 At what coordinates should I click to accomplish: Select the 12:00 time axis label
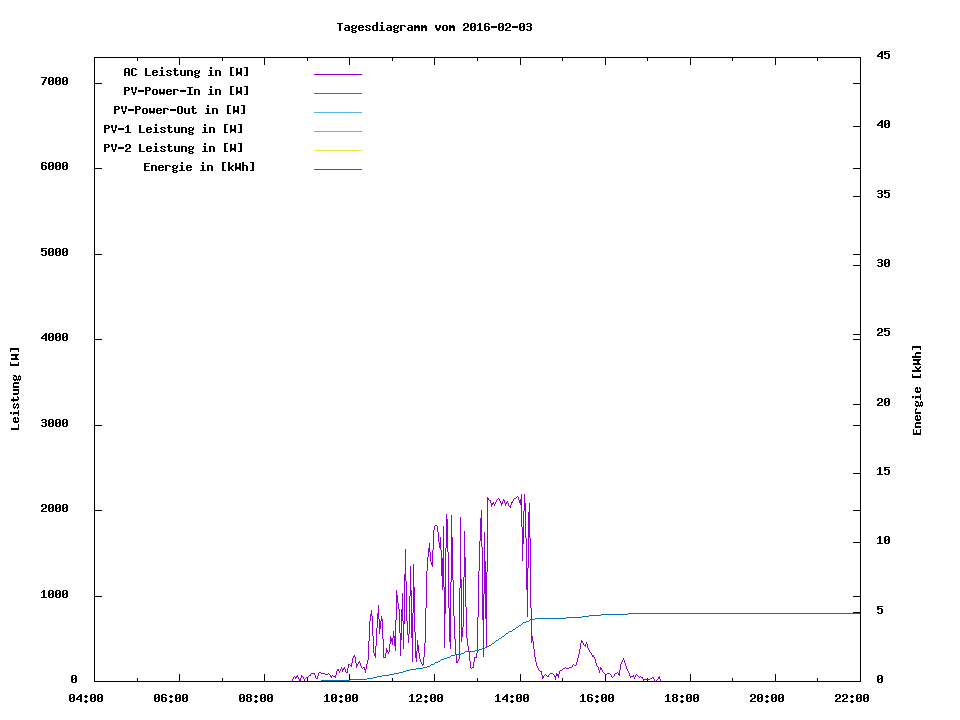427,699
